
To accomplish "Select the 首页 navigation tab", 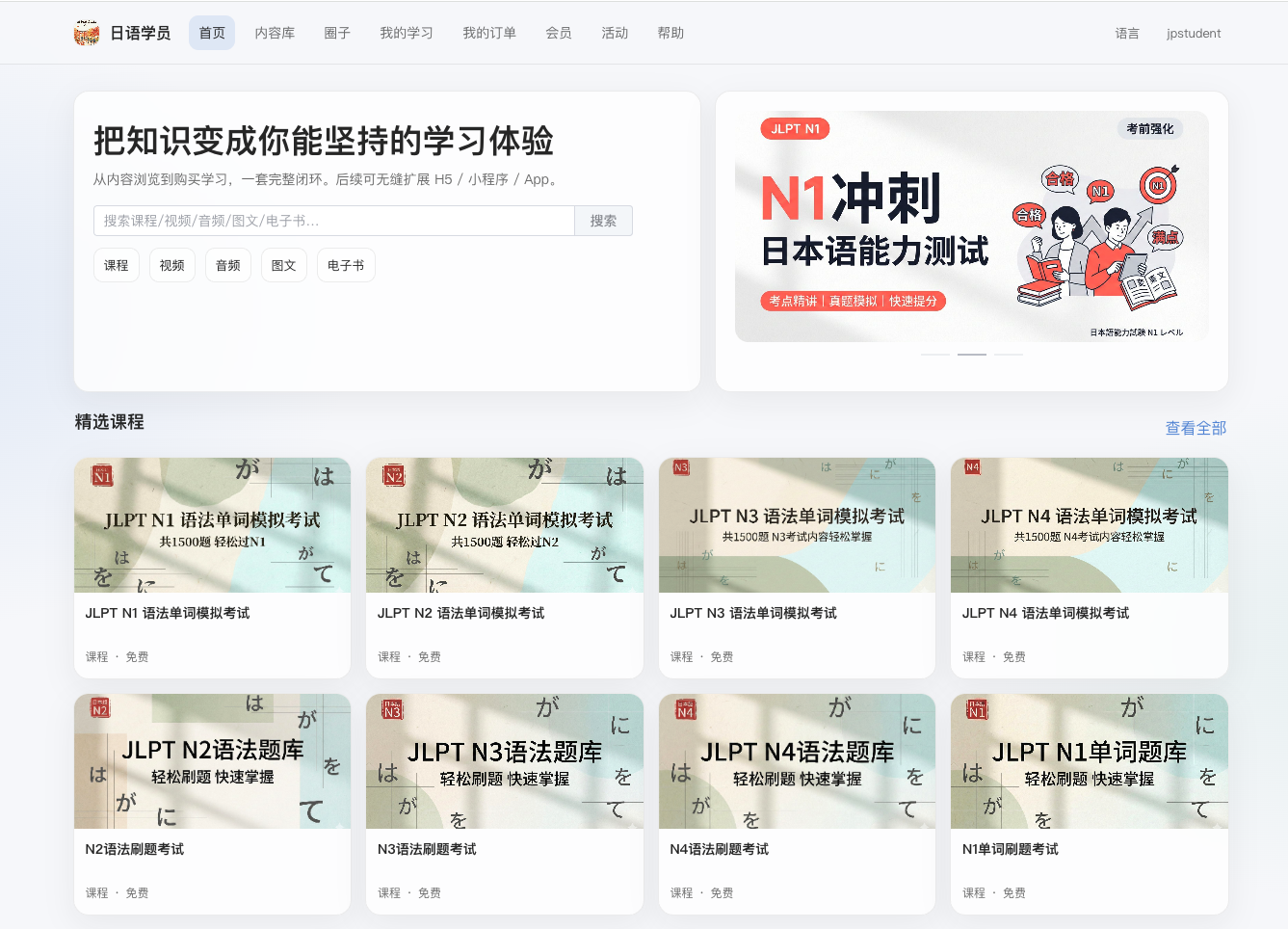I will [x=211, y=32].
